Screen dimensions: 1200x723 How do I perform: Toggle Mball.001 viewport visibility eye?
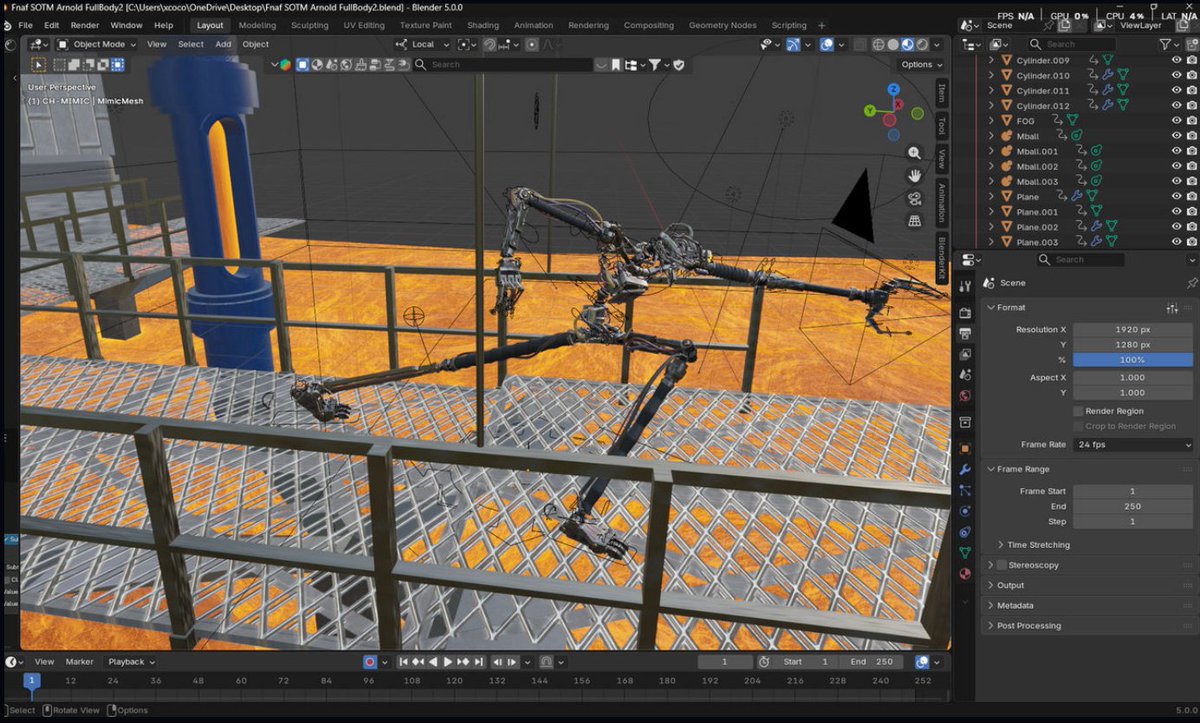[1176, 151]
